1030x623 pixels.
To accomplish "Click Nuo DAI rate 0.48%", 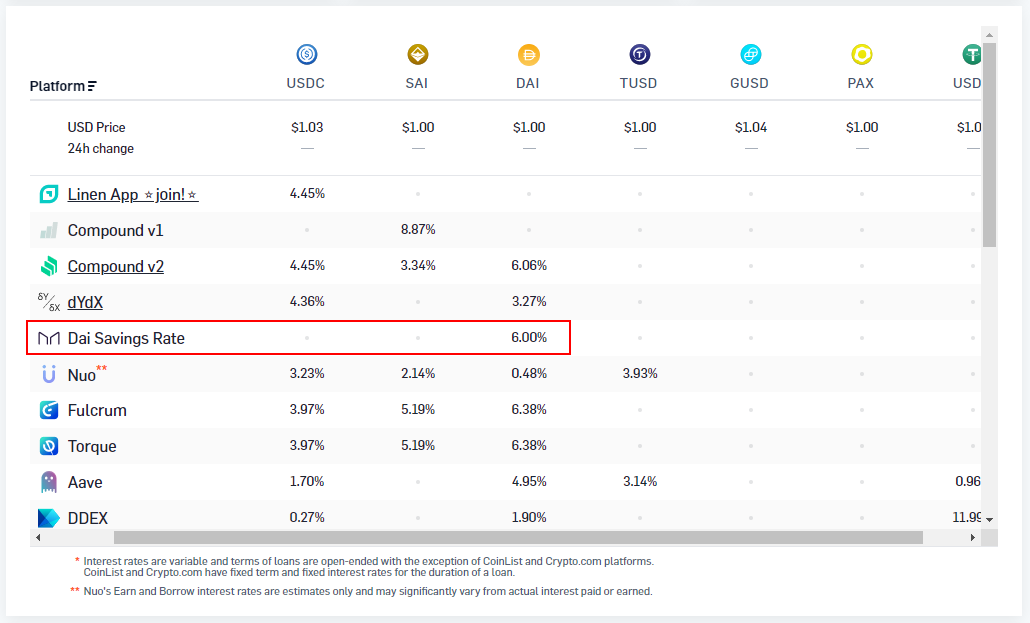I will coord(529,373).
